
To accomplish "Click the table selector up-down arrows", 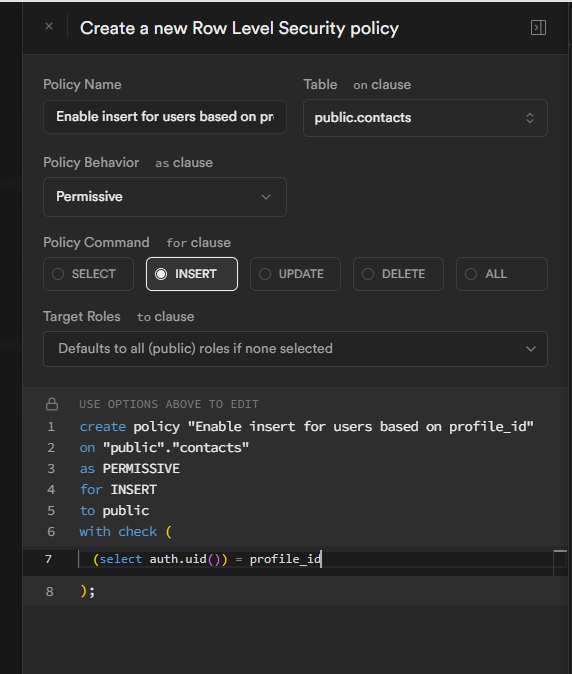I will (530, 118).
